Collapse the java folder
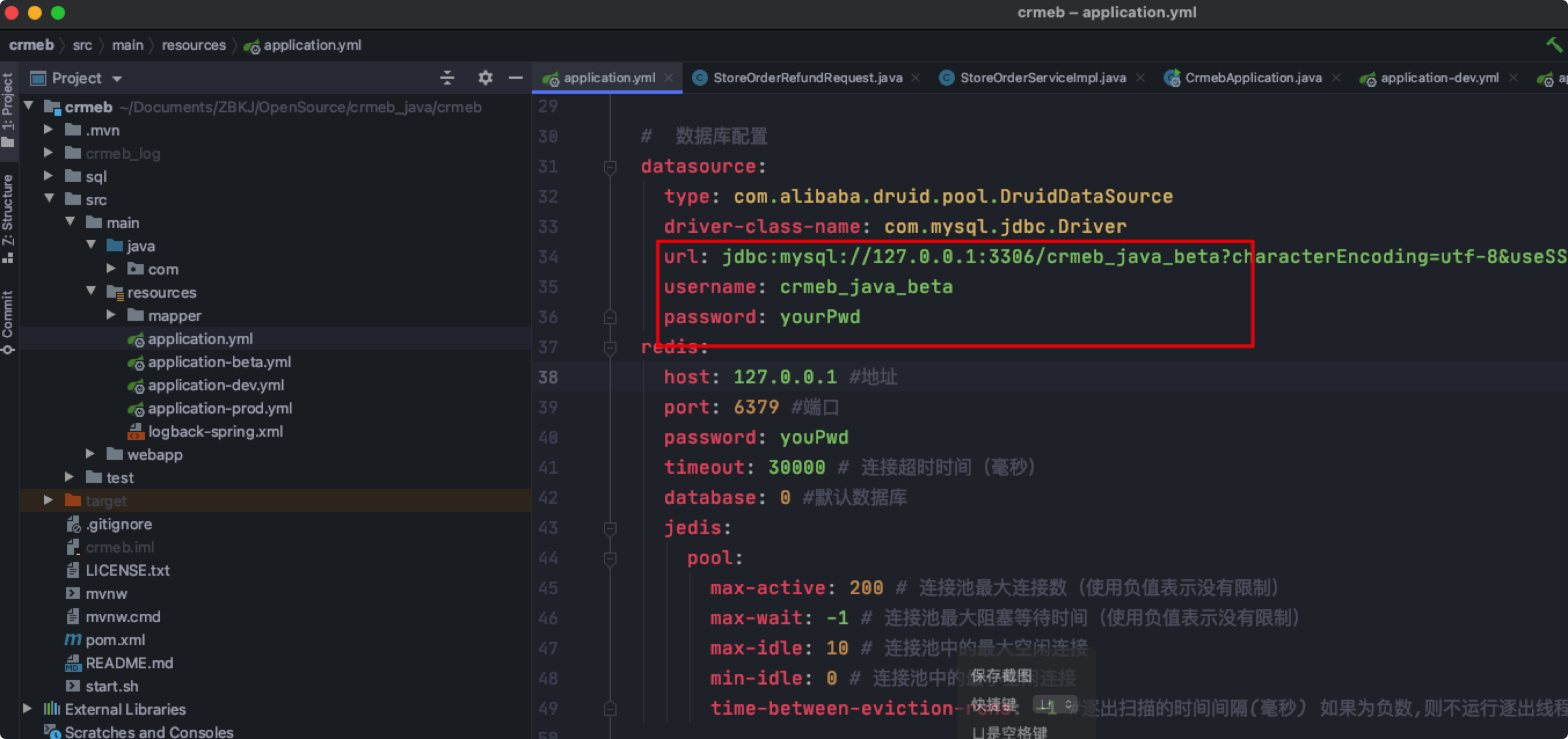Screen dimensions: 1568x739 click(x=91, y=245)
